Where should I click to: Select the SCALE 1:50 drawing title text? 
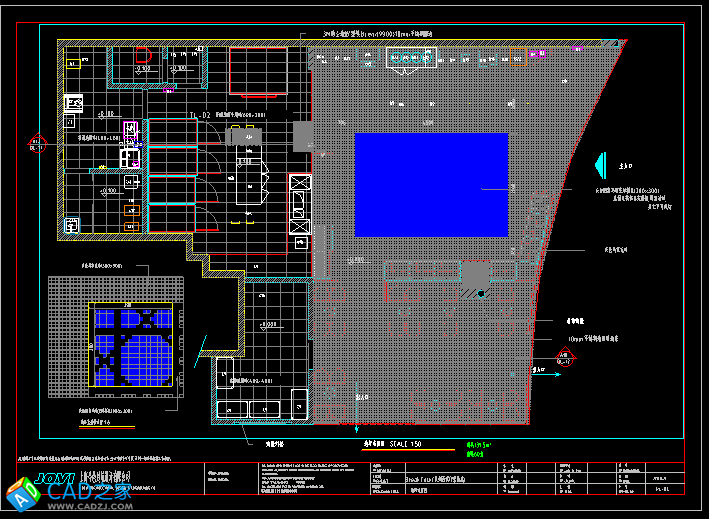(x=400, y=443)
